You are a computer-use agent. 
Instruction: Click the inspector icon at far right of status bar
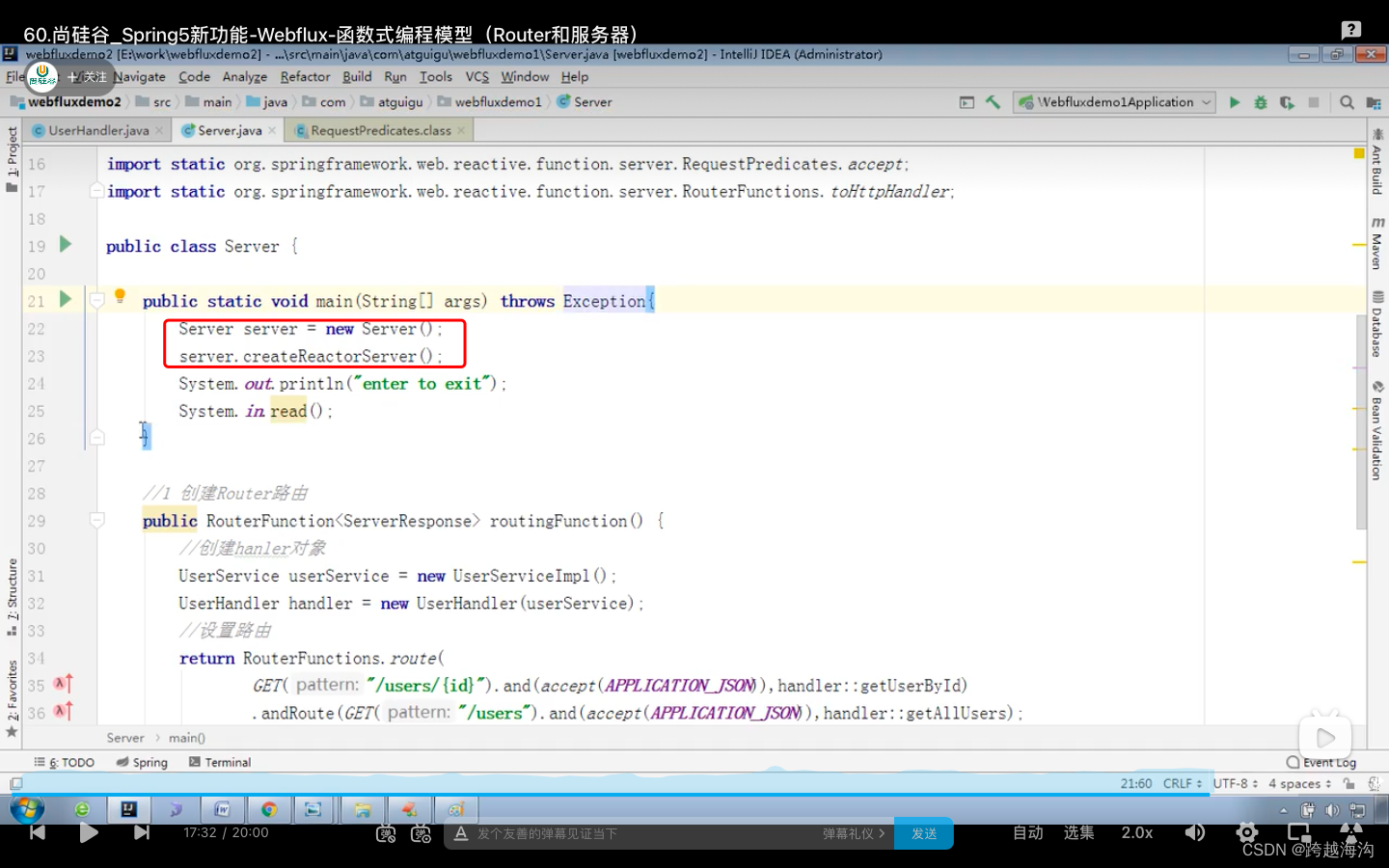click(1374, 784)
